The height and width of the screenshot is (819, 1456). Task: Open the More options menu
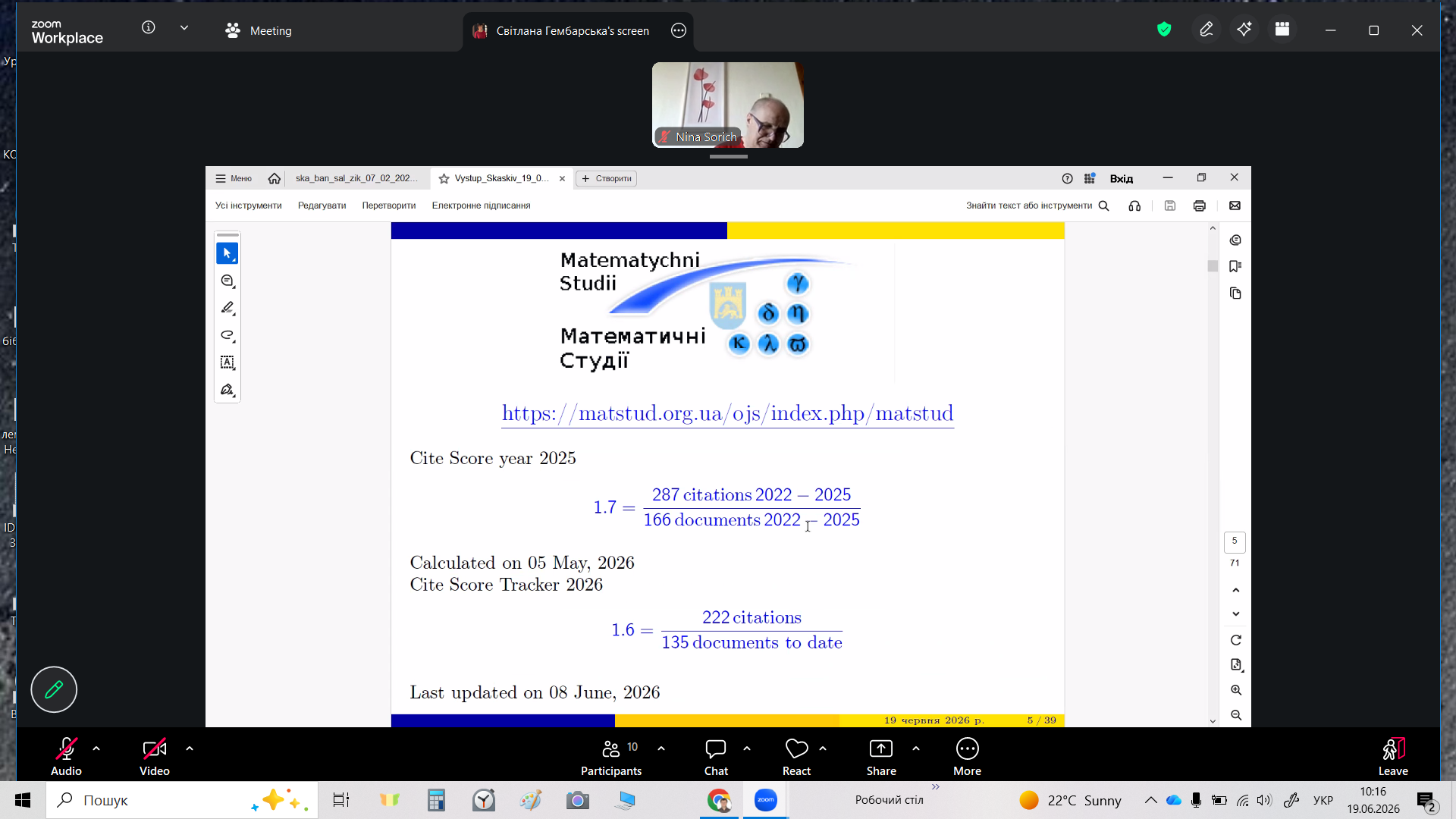click(x=967, y=756)
